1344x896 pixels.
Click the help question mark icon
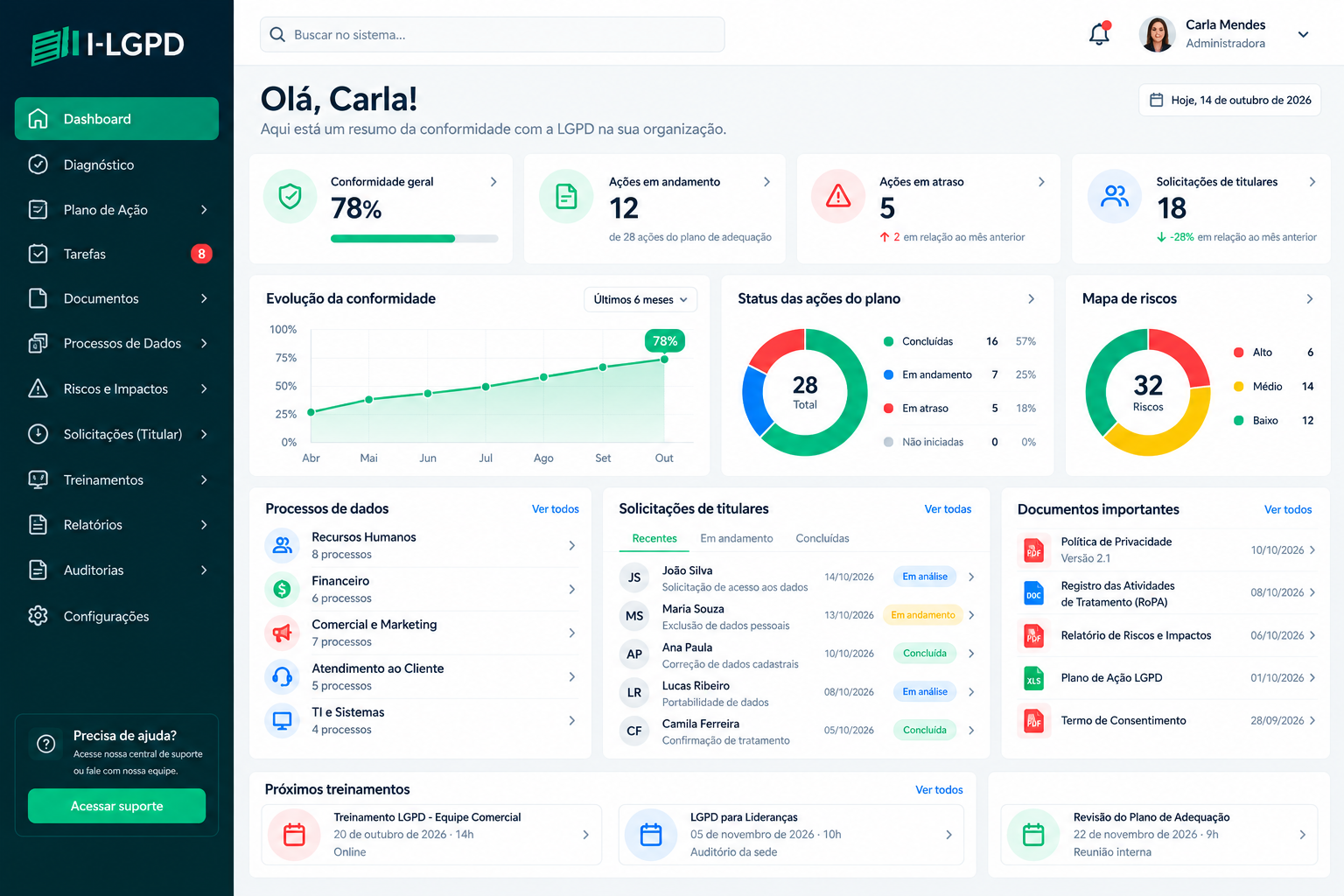(46, 744)
